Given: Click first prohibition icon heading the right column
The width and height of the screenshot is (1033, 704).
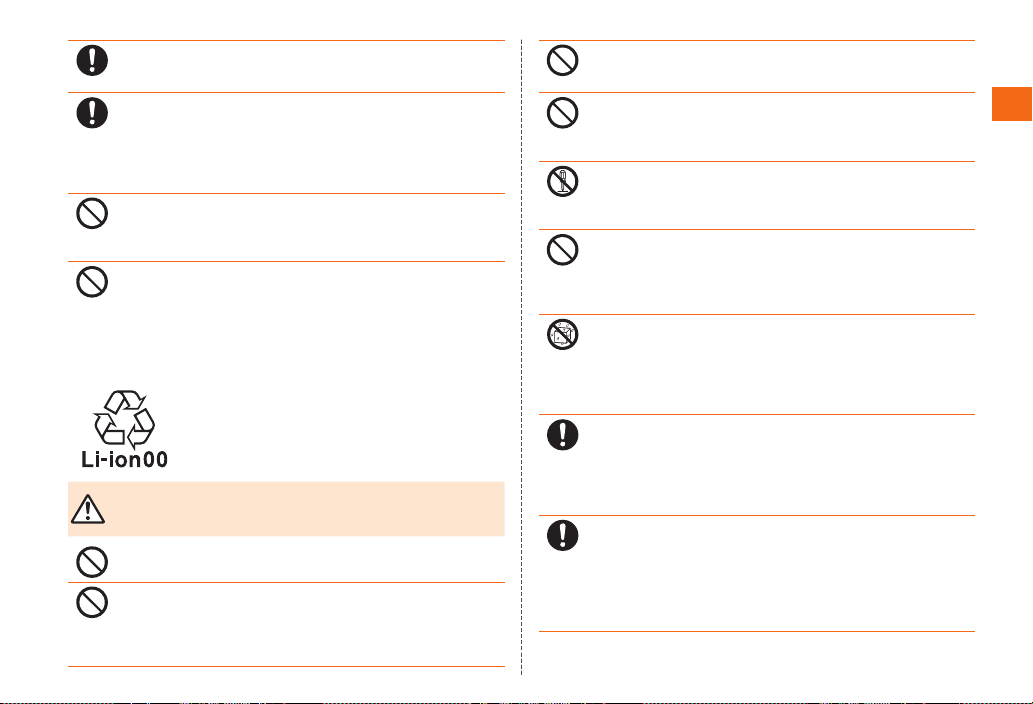Looking at the screenshot, I should click(x=563, y=61).
